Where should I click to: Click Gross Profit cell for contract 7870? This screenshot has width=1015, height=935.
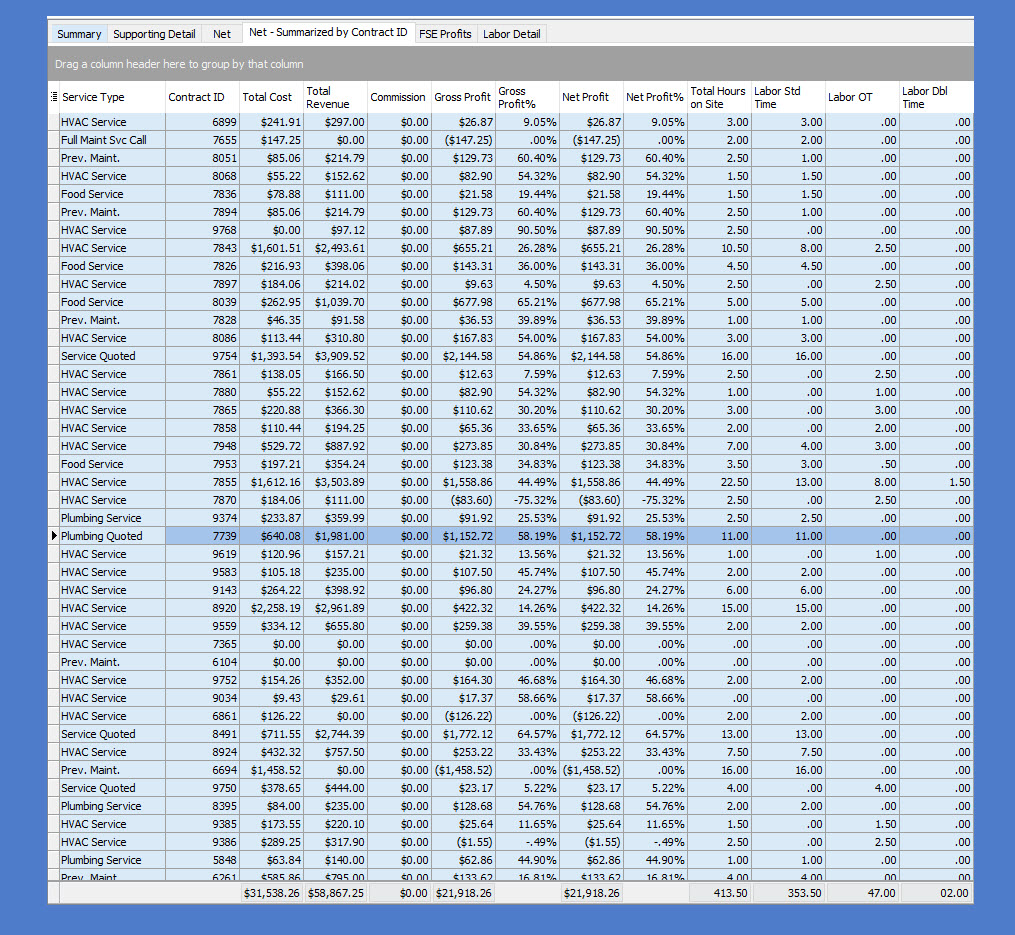point(463,500)
